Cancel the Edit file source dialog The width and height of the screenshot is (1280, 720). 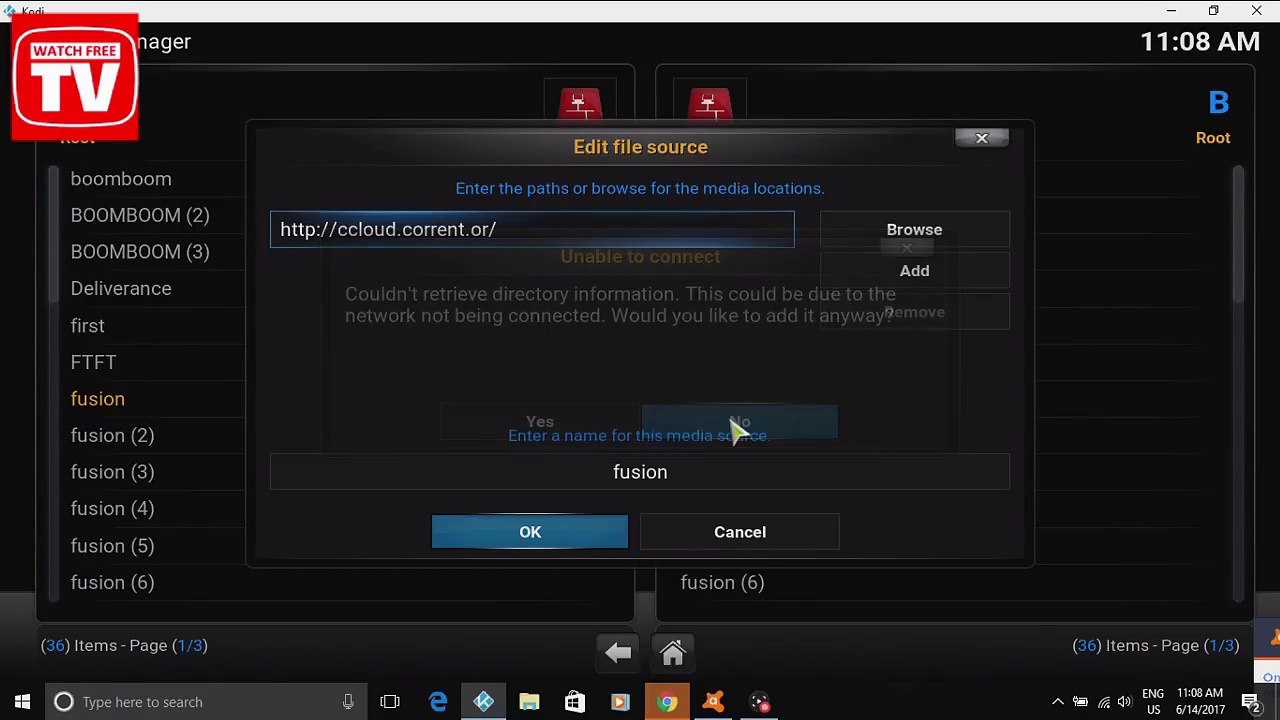740,532
